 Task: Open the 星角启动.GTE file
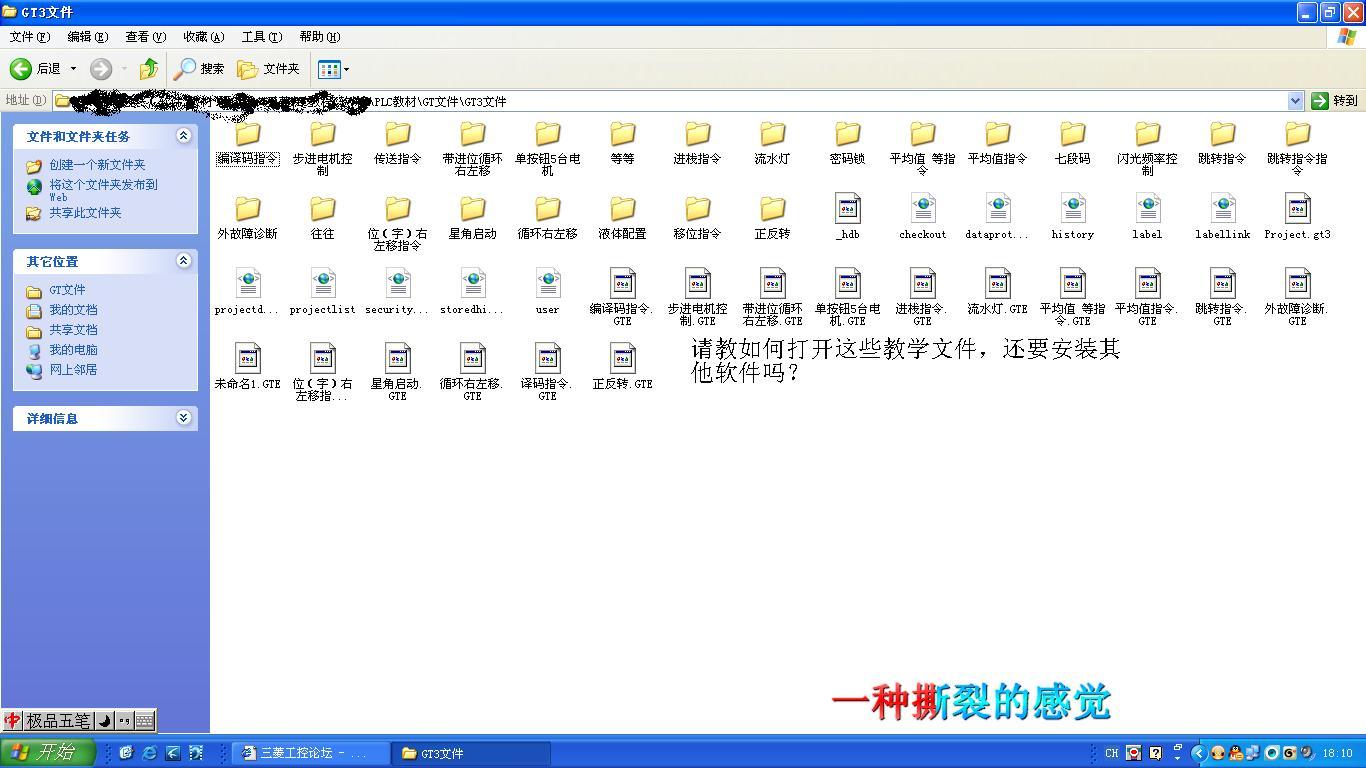[x=397, y=360]
